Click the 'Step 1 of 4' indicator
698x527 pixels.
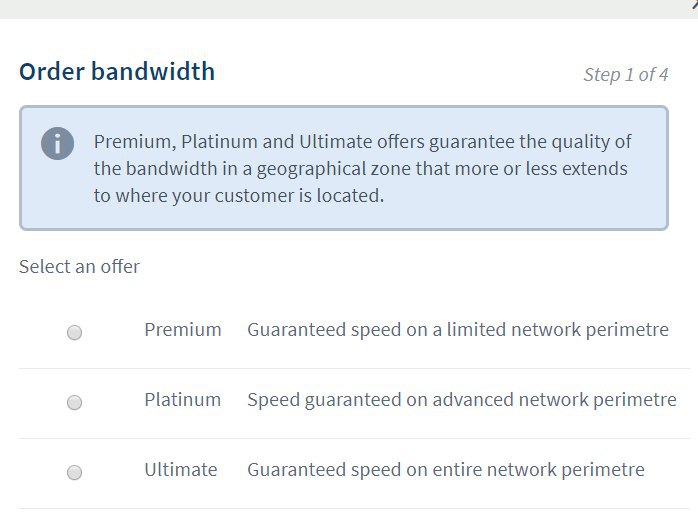pyautogui.click(x=626, y=75)
